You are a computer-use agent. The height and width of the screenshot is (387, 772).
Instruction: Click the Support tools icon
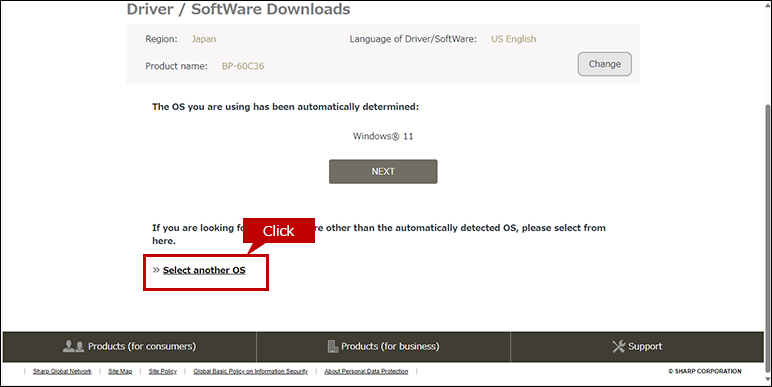tap(618, 347)
